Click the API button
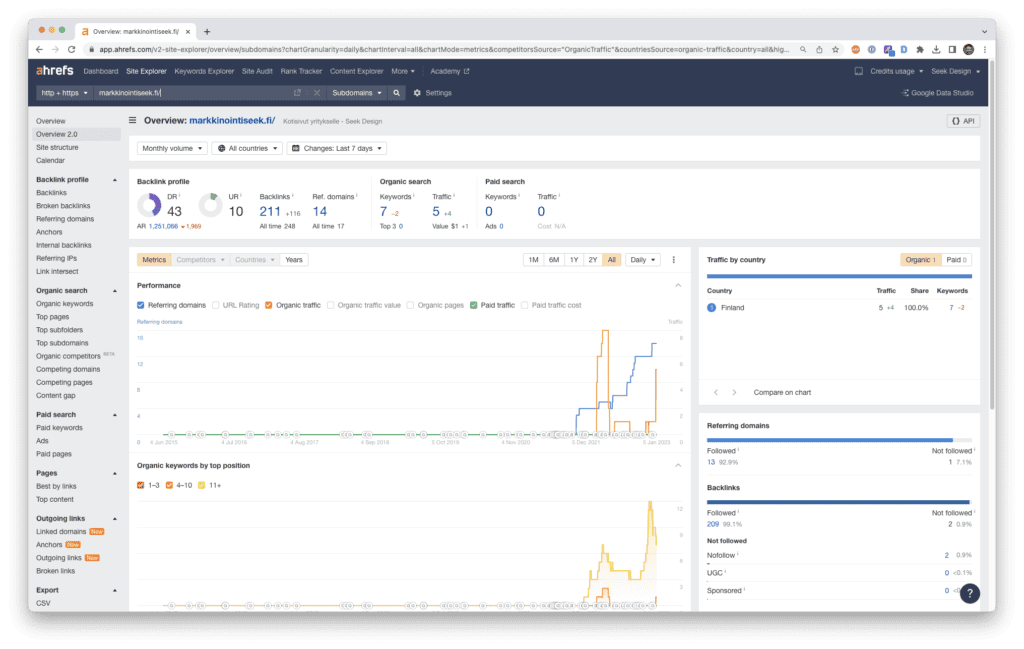Viewport: 1024px width, 649px height. tap(963, 121)
